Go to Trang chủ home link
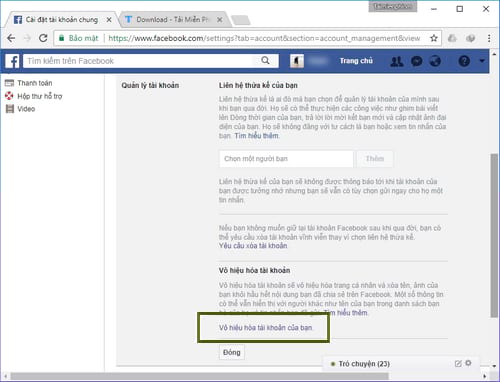This screenshot has width=500, height=382. point(356,61)
